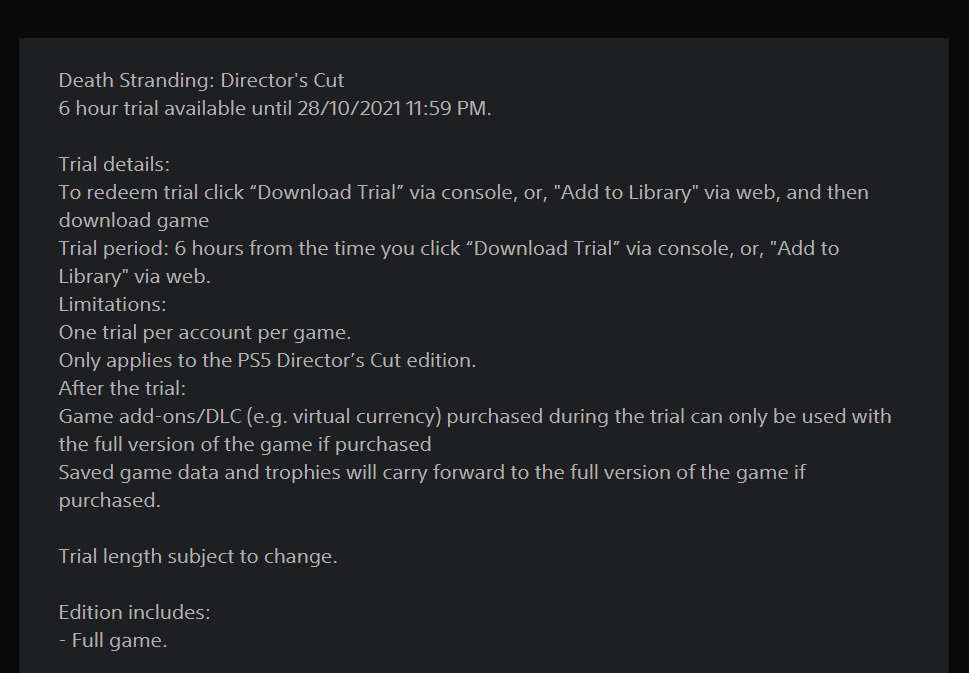Click the line starting "Trial period: 6 hours"
This screenshot has width=969, height=673.
[x=448, y=248]
